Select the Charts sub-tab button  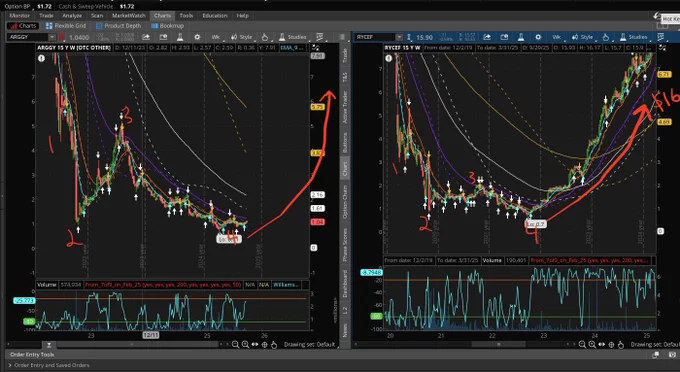point(23,26)
